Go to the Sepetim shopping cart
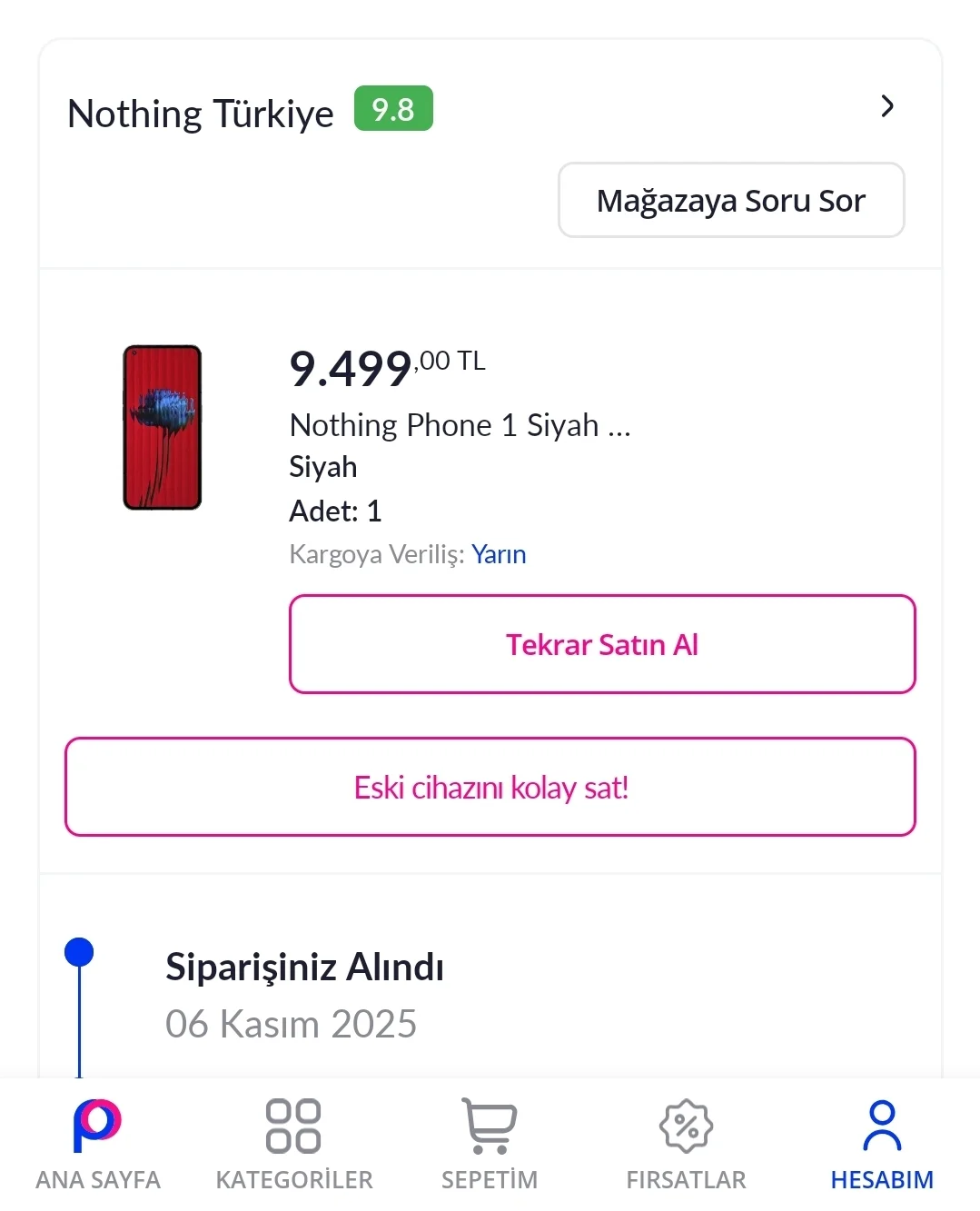This screenshot has width=980, height=1211. tap(490, 1143)
